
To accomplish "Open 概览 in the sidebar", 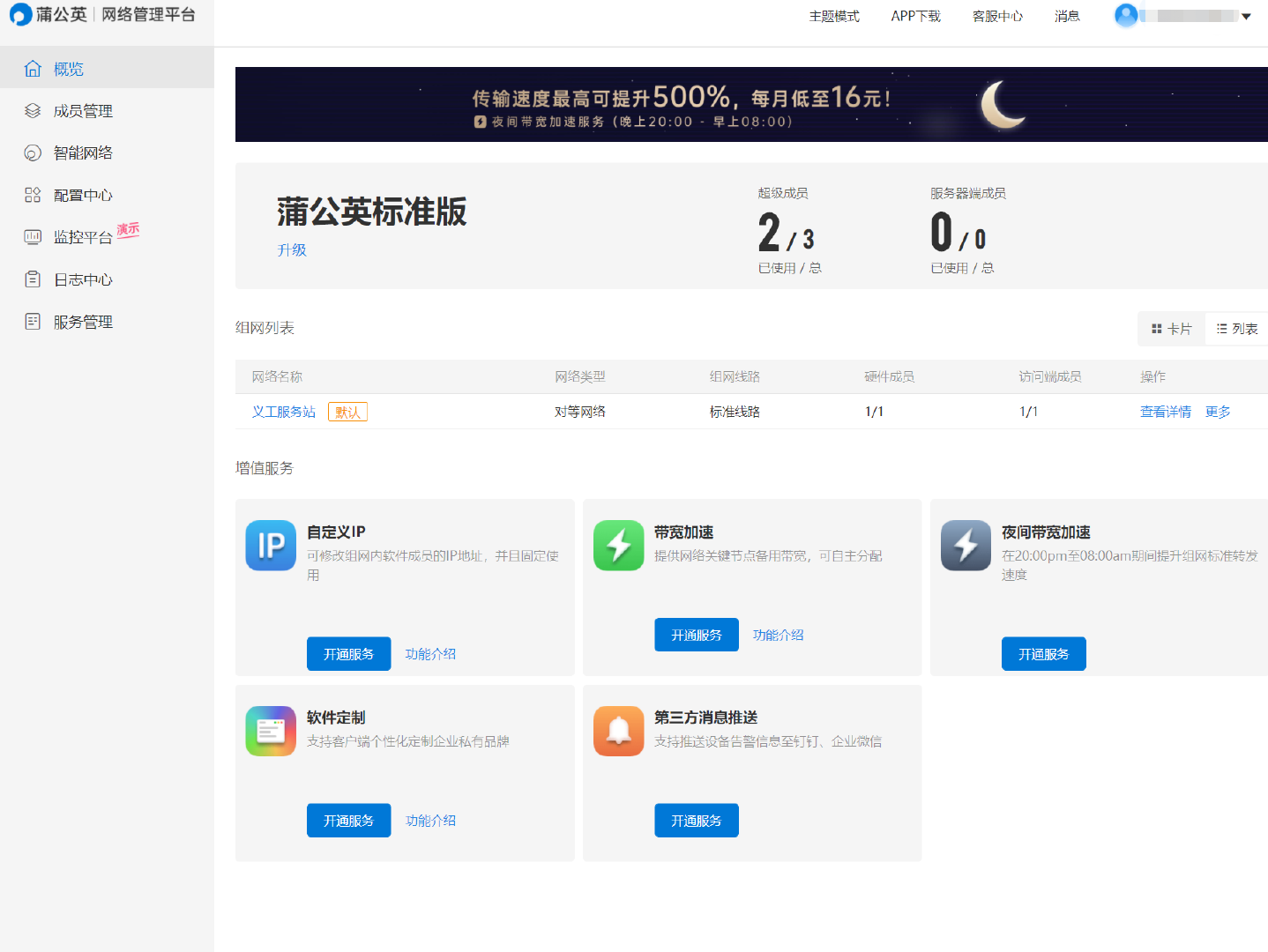I will [107, 69].
